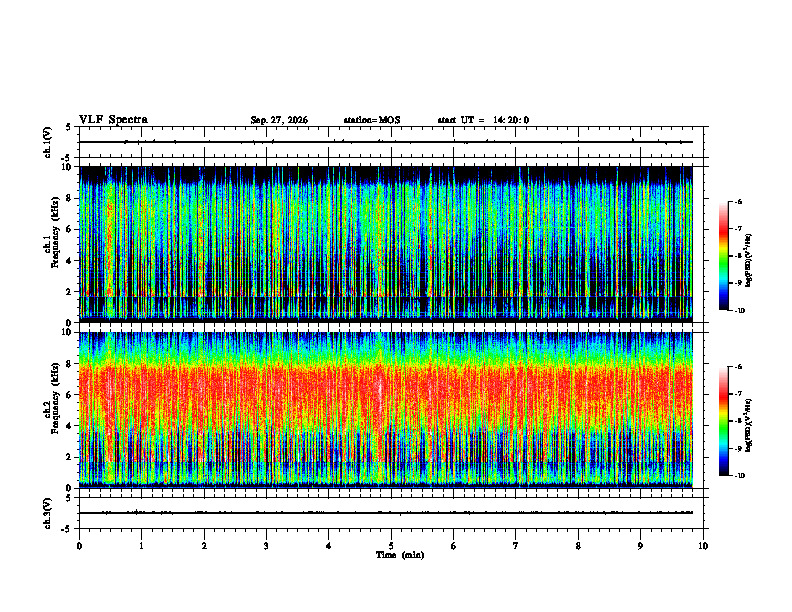Click the ch.1 spectrogram color scale bar
The width and height of the screenshot is (792, 612).
pyautogui.click(x=723, y=256)
